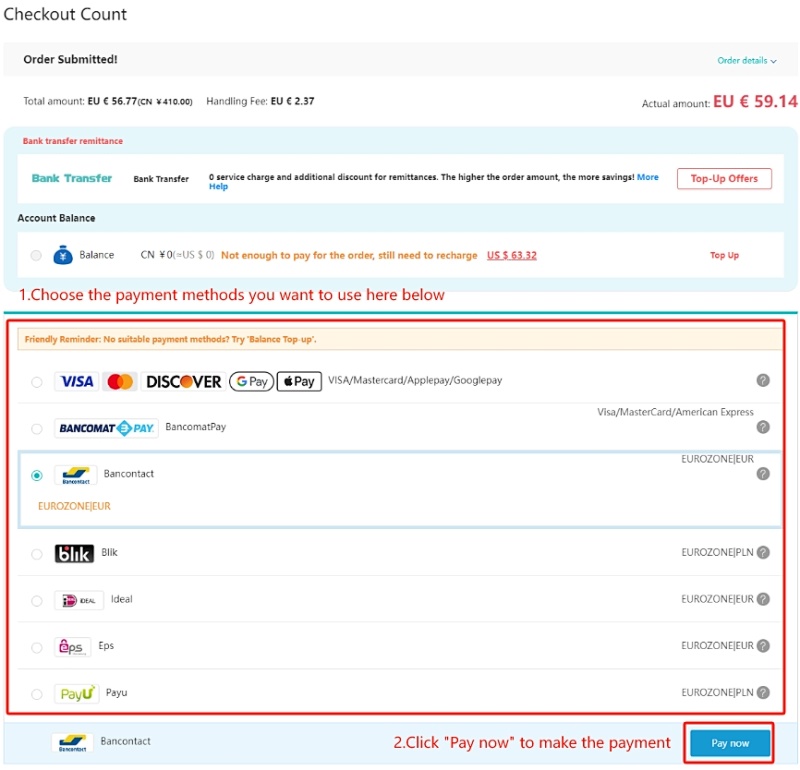Viewport: 800px width, 770px height.
Task: Click the red Top Up link
Action: point(724,255)
